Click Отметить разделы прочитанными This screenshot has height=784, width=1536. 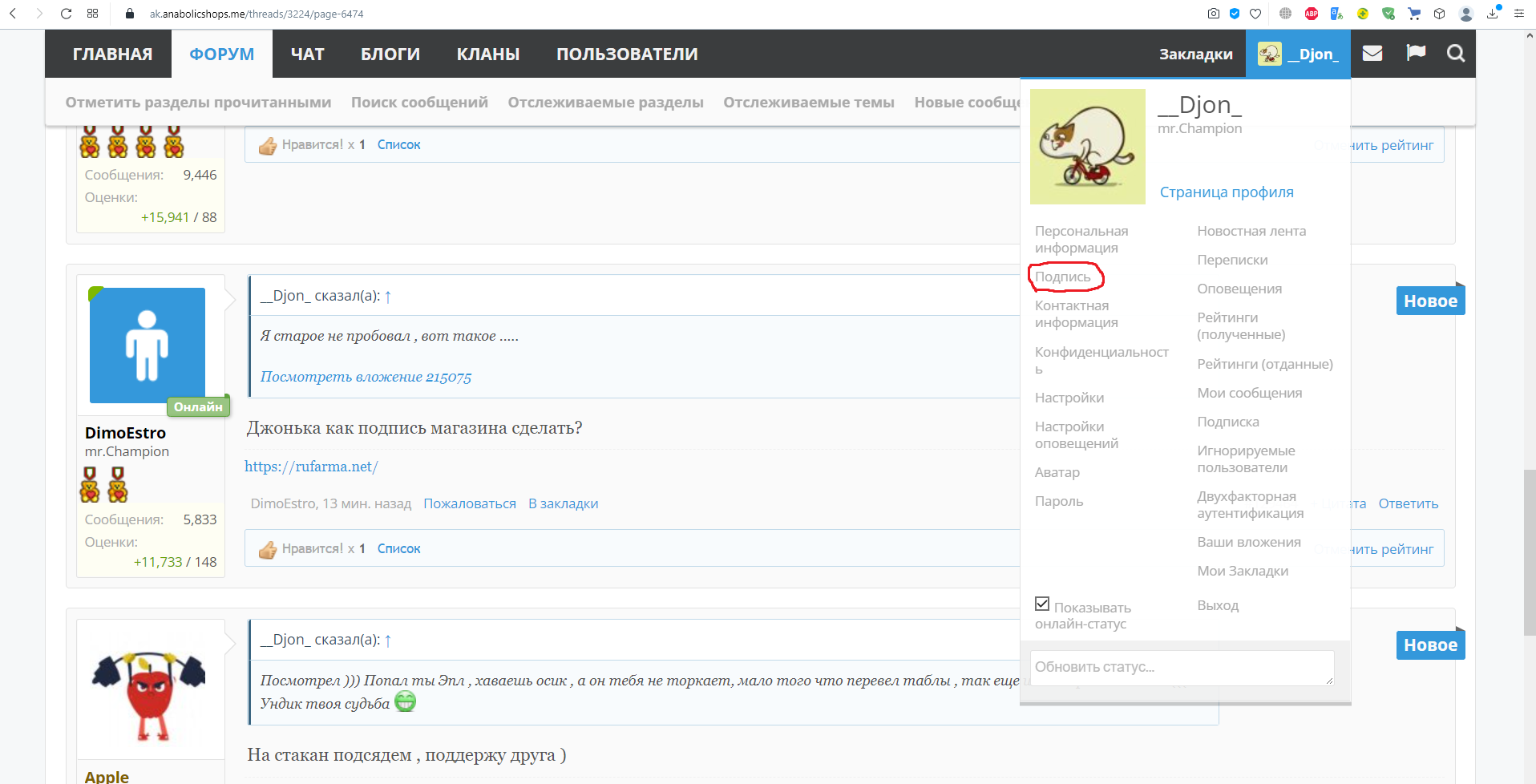[x=199, y=103]
